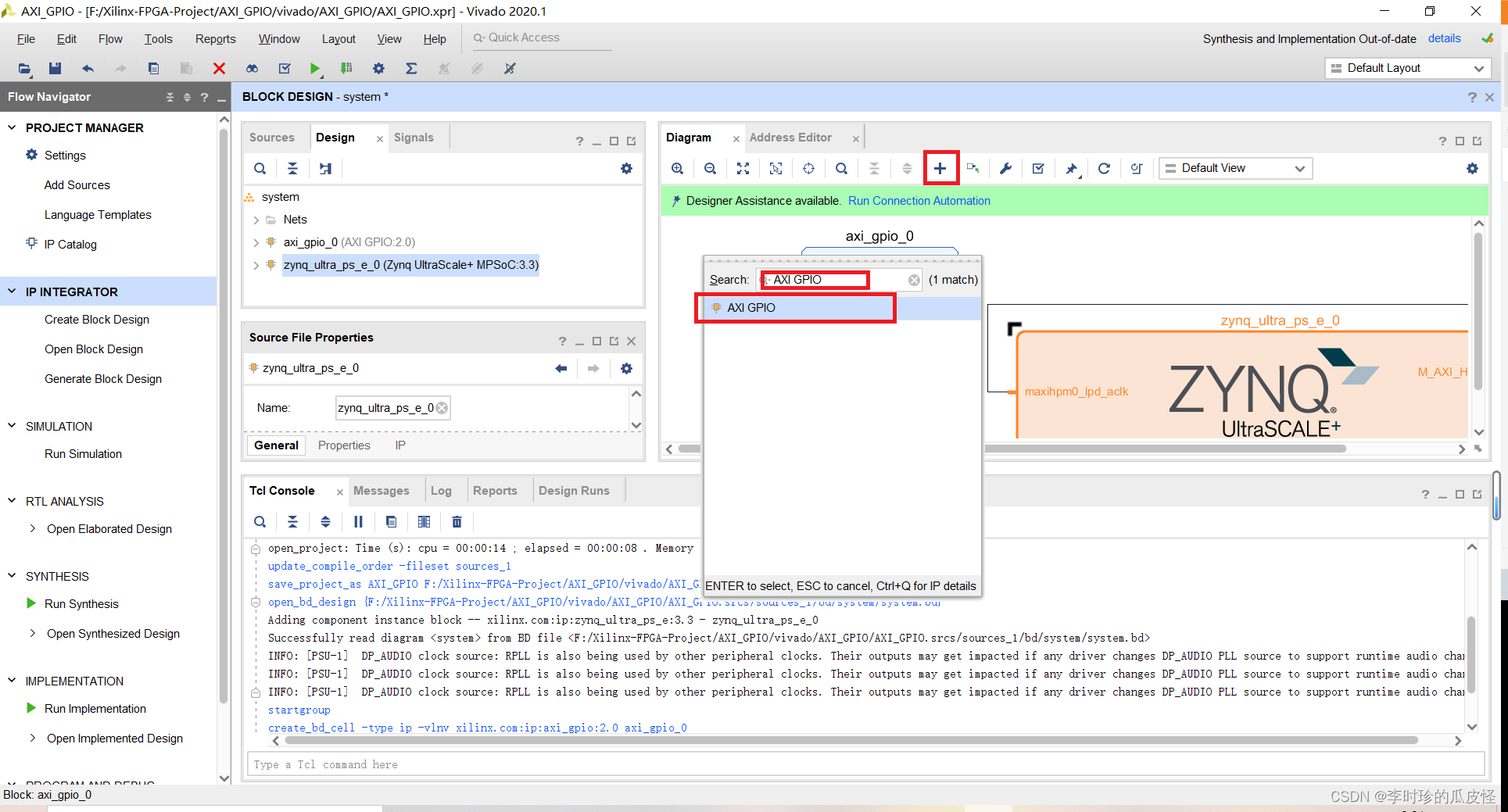Click Flow Navigator vertical scrollbar

coord(224,414)
